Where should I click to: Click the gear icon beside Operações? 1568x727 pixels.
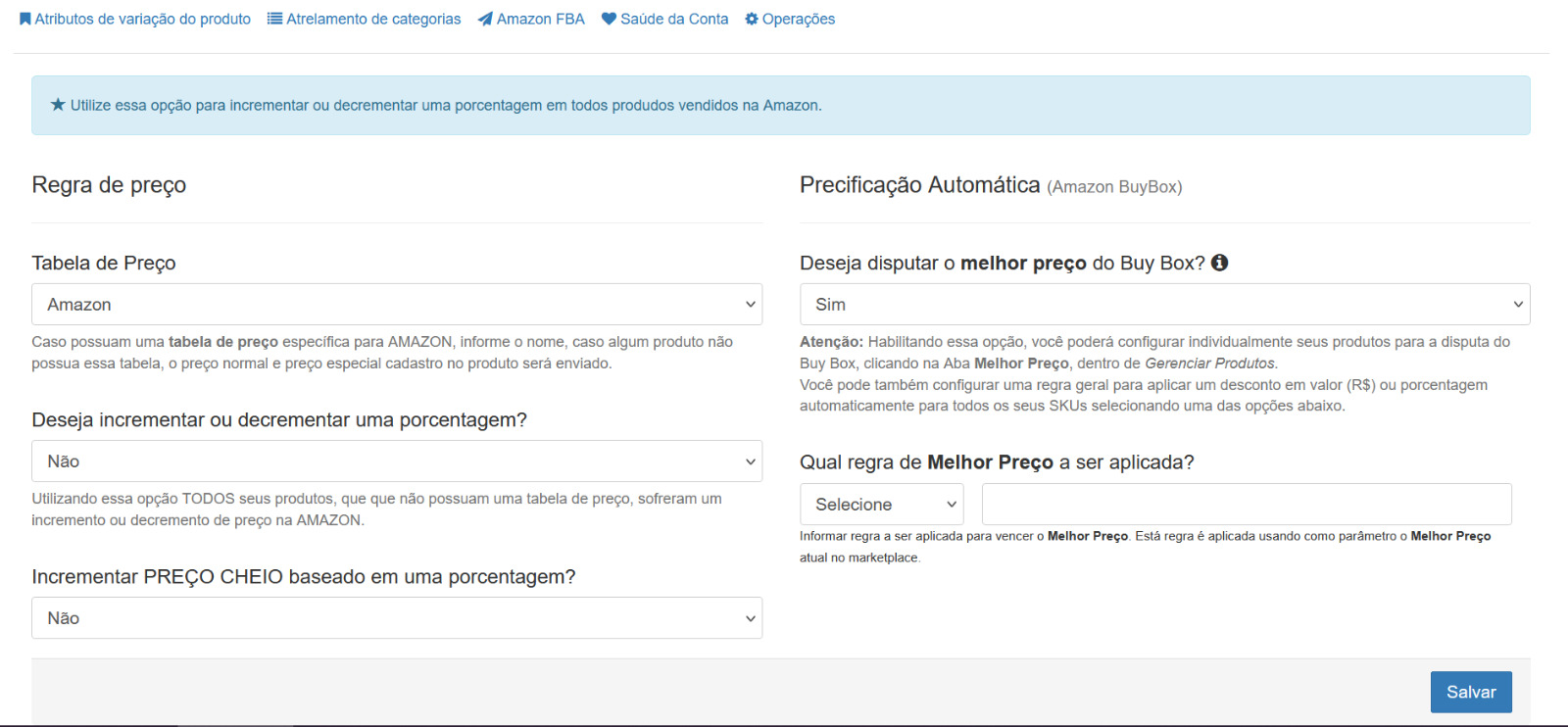pos(752,19)
